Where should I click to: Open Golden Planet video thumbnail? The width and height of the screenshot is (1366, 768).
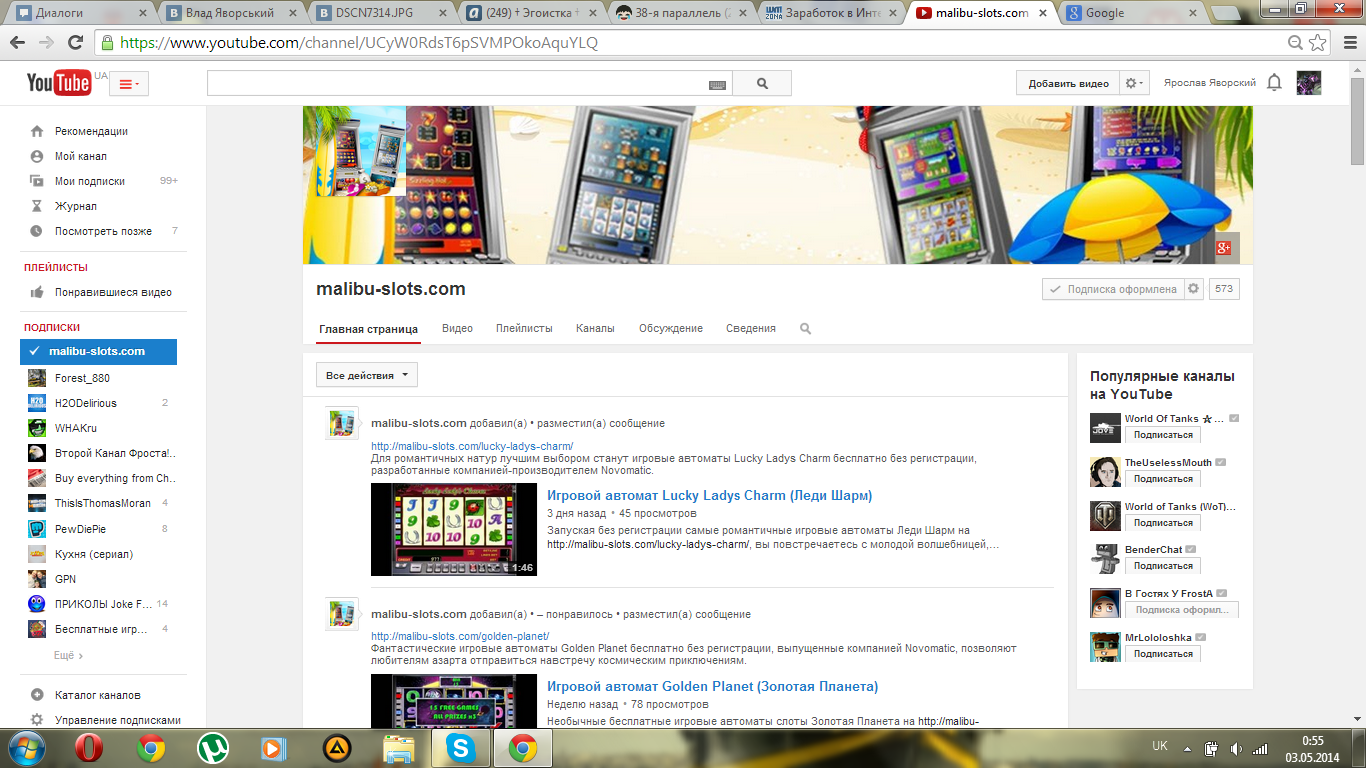[454, 701]
